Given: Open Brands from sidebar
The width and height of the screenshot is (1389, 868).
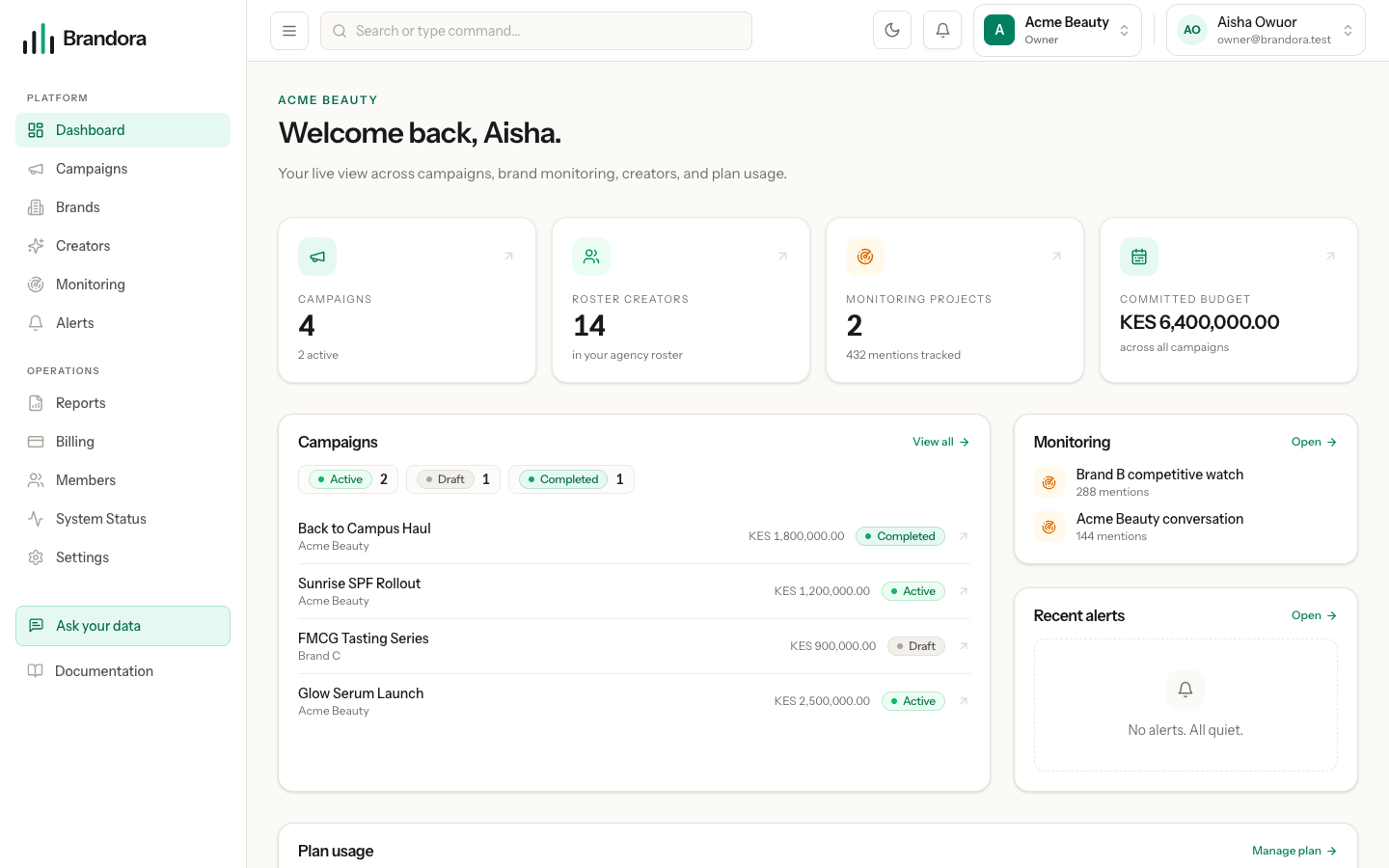Looking at the screenshot, I should coord(123,207).
